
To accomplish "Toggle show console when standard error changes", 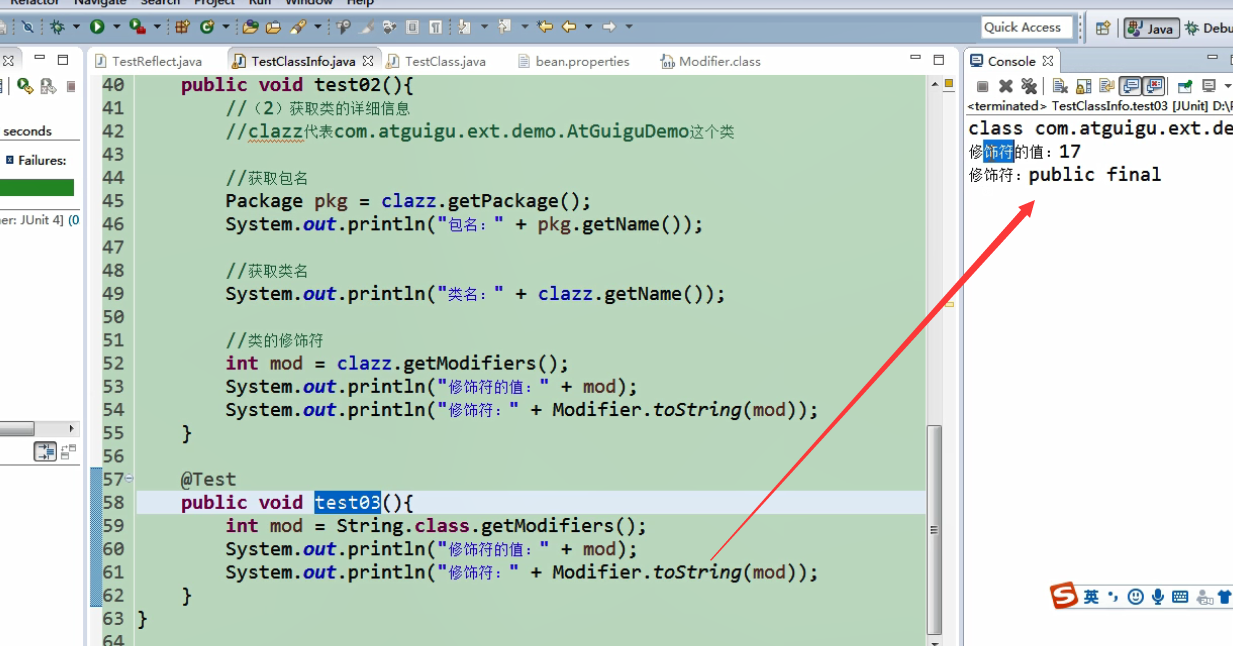I will 1153,86.
